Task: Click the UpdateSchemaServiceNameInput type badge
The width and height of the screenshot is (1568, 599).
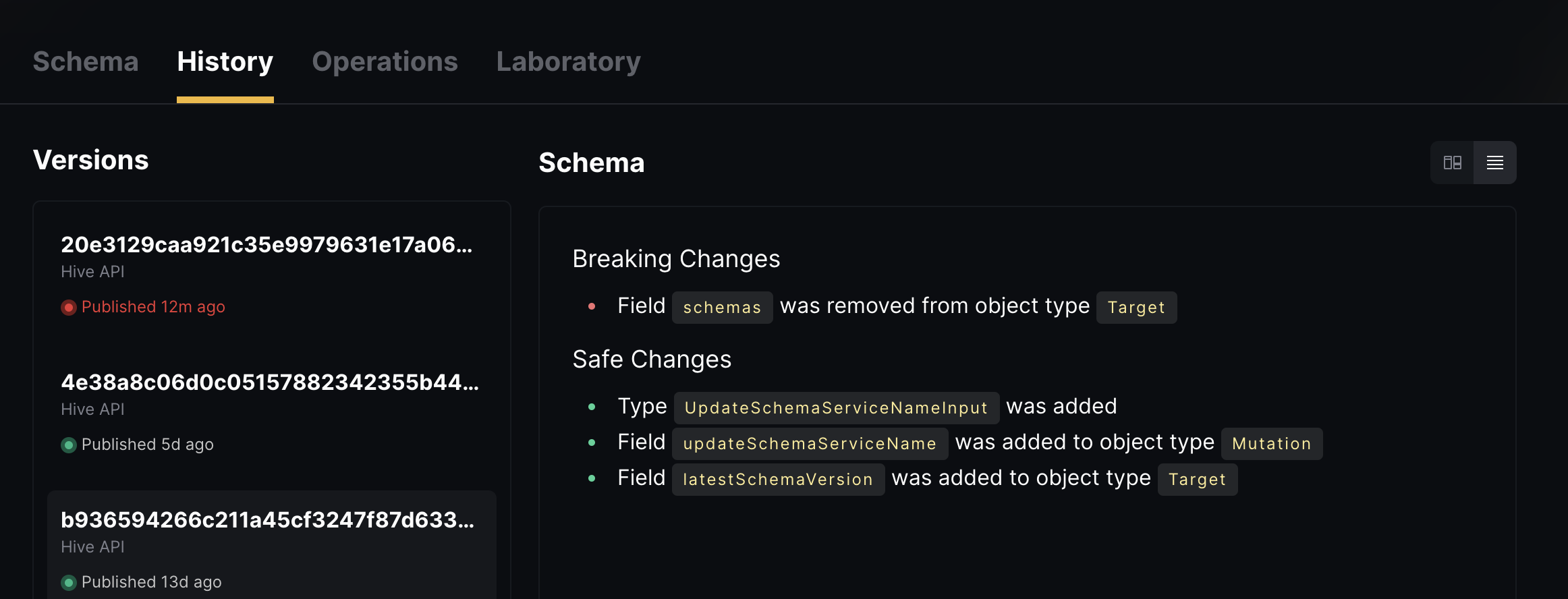Action: (836, 407)
